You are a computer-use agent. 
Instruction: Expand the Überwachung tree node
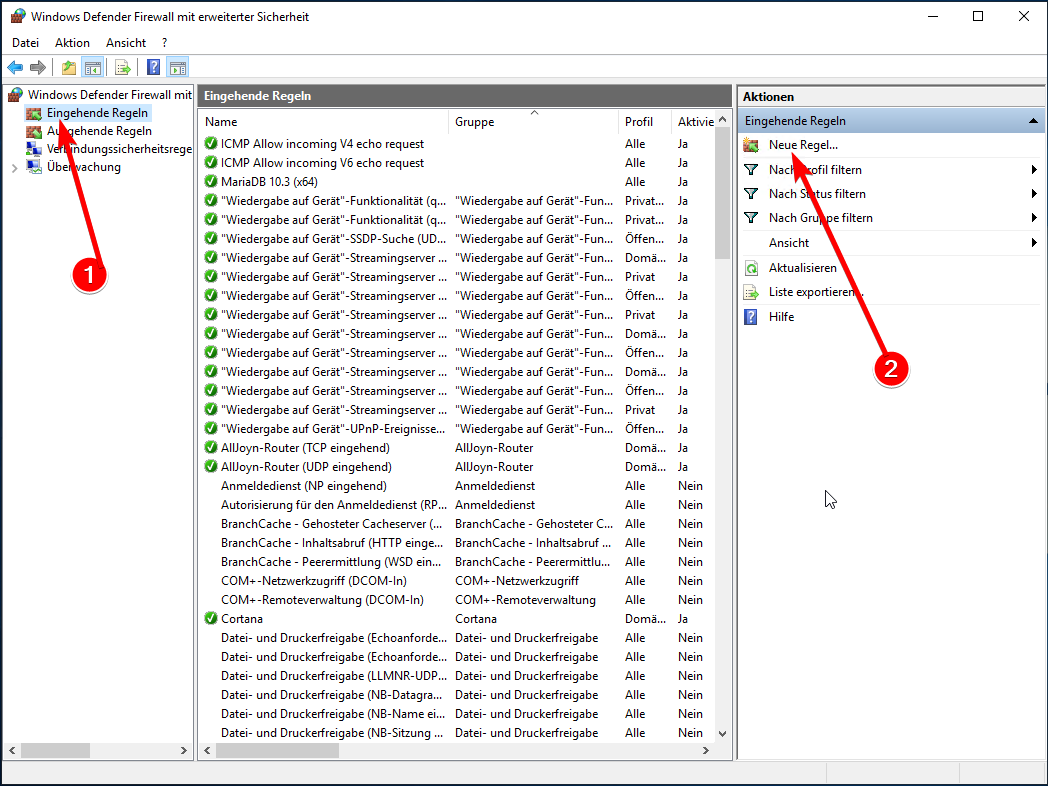15,168
